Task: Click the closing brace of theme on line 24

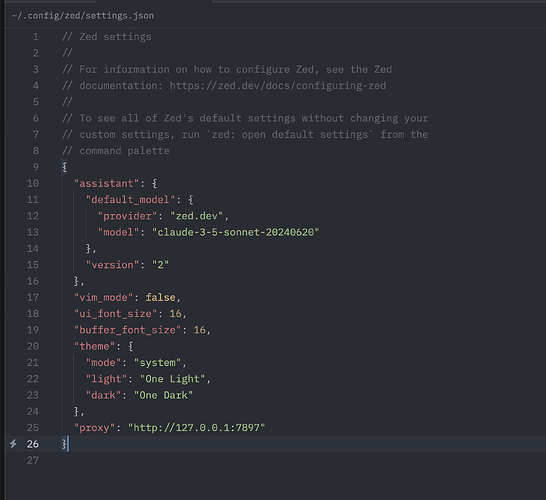Action: click(x=76, y=412)
